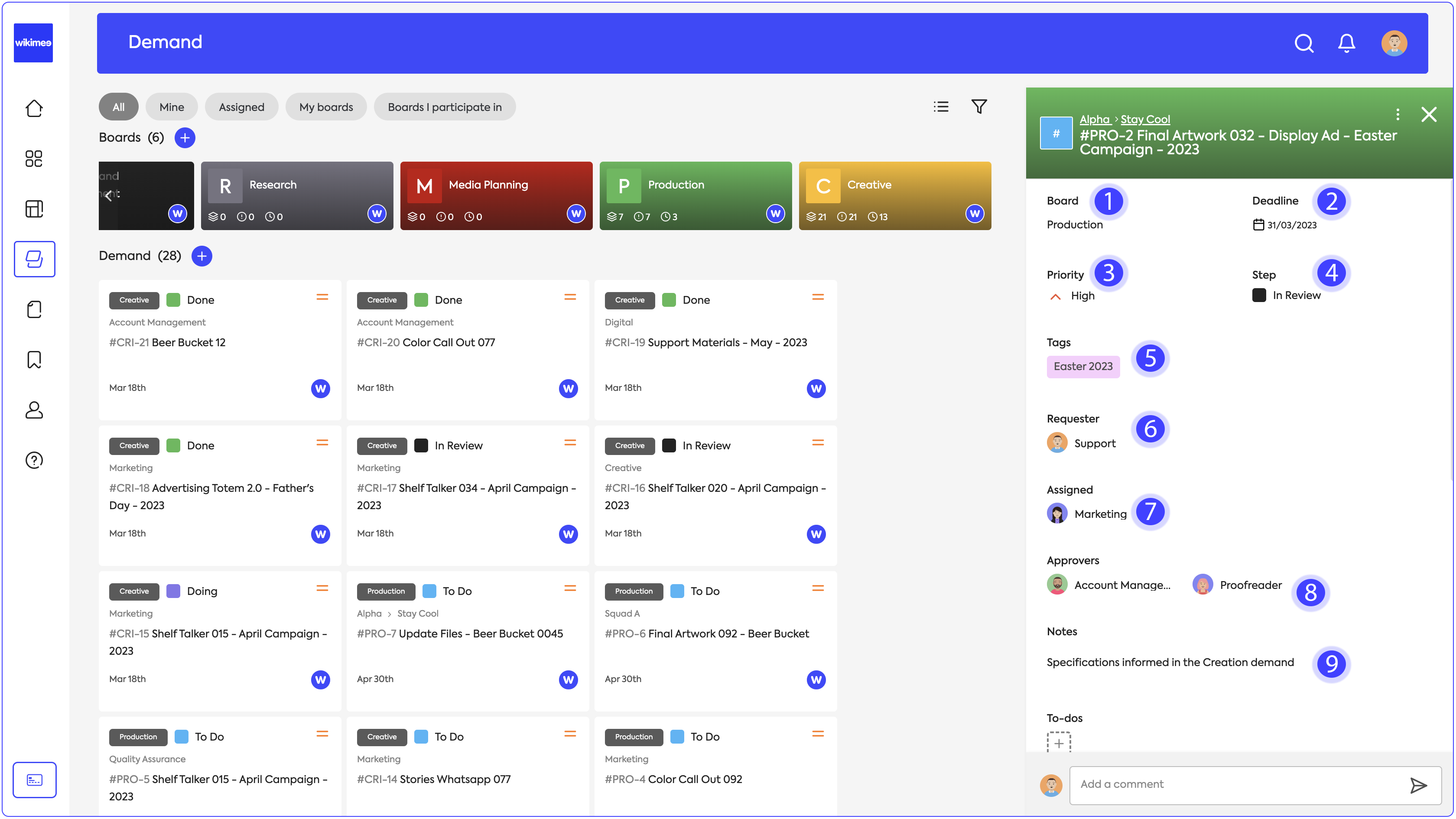Open the three-dot menu on demand panel

click(1397, 115)
